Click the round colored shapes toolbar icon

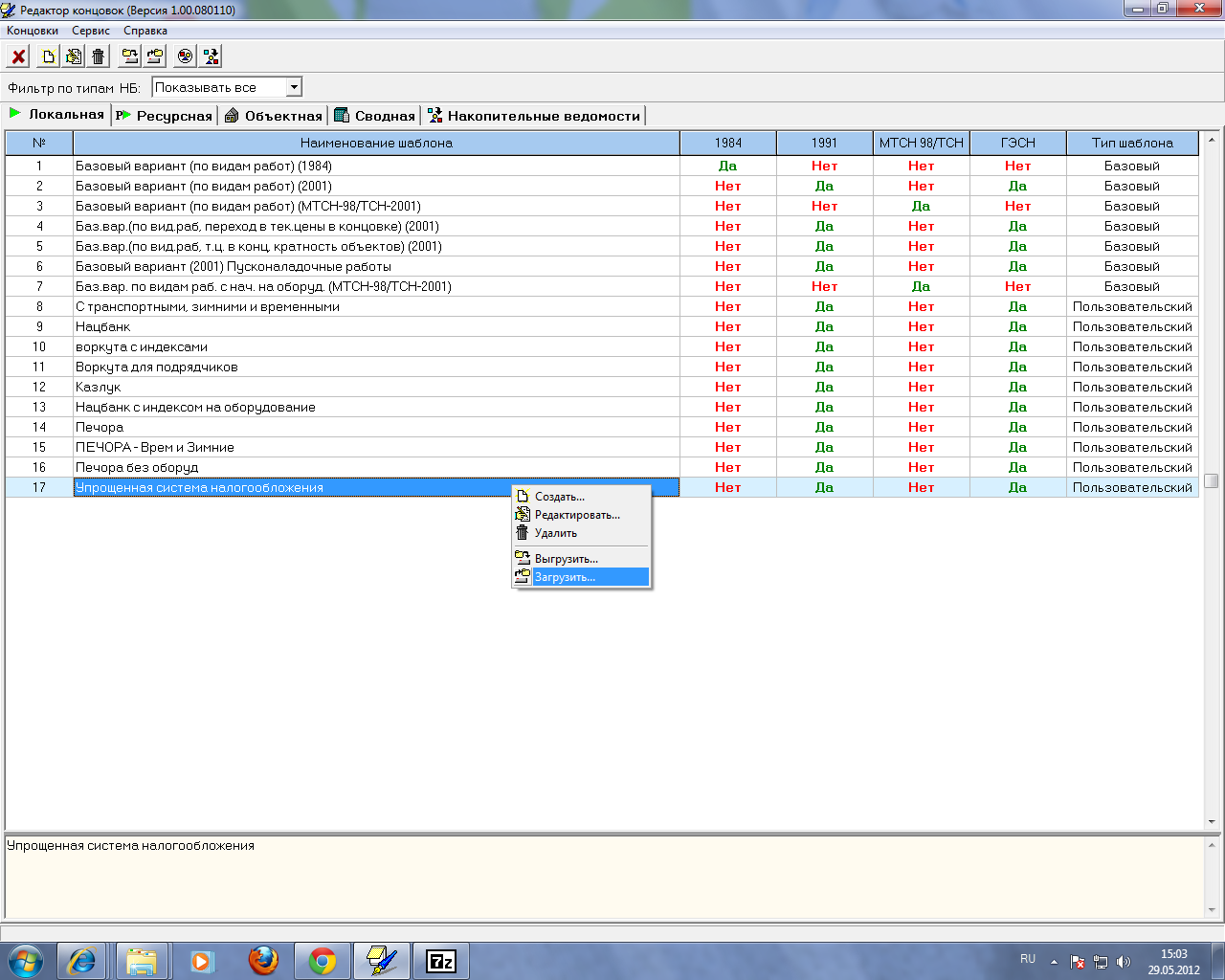pyautogui.click(x=186, y=56)
